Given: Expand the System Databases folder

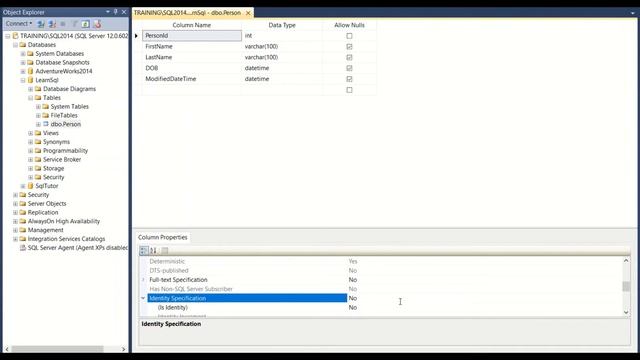Looking at the screenshot, I should click(x=23, y=53).
